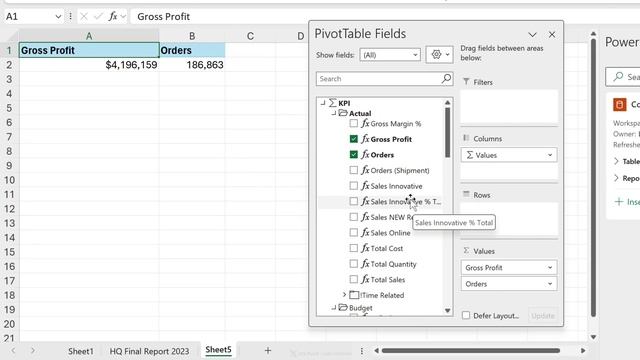Collapse the Actual folder
The height and width of the screenshot is (360, 640).
pos(333,113)
